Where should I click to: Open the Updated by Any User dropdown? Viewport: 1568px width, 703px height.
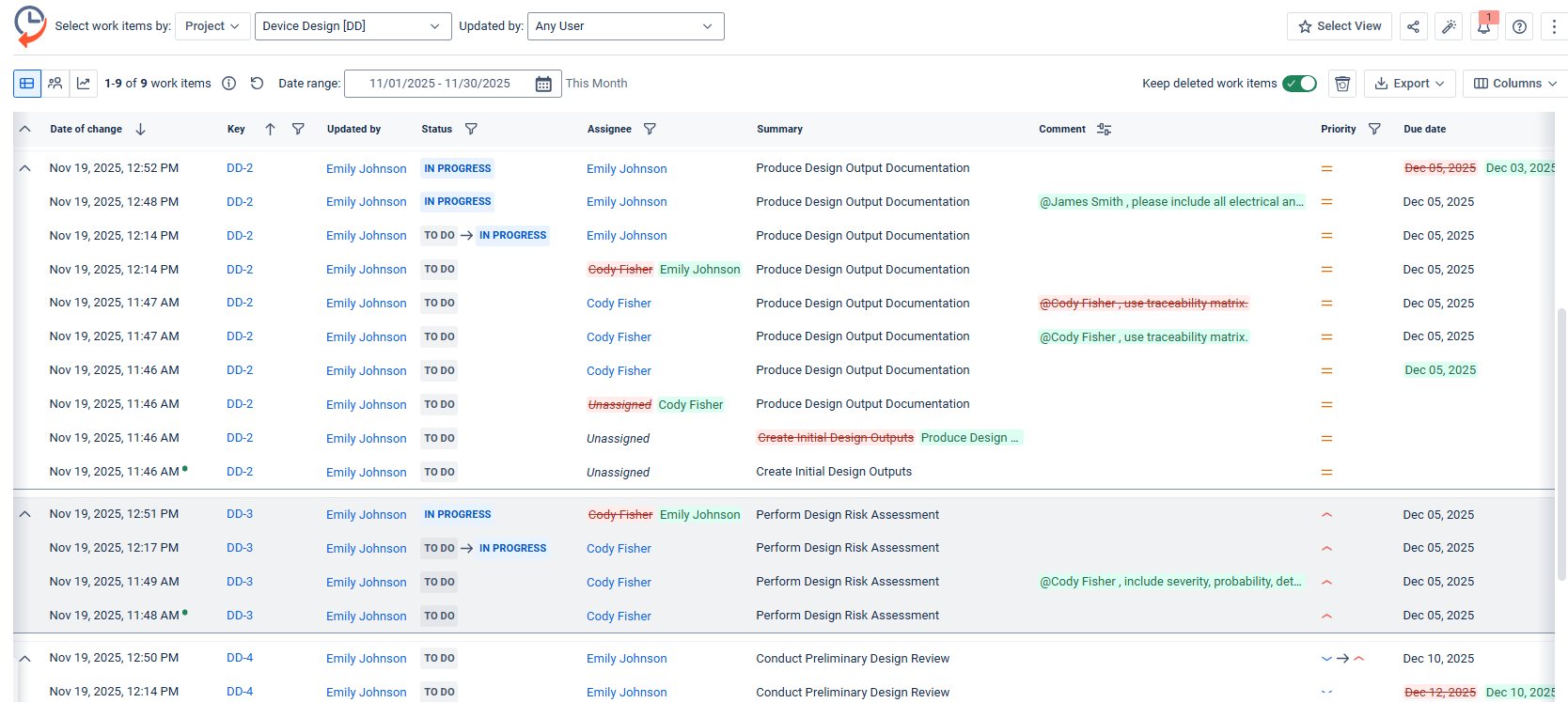click(x=625, y=26)
